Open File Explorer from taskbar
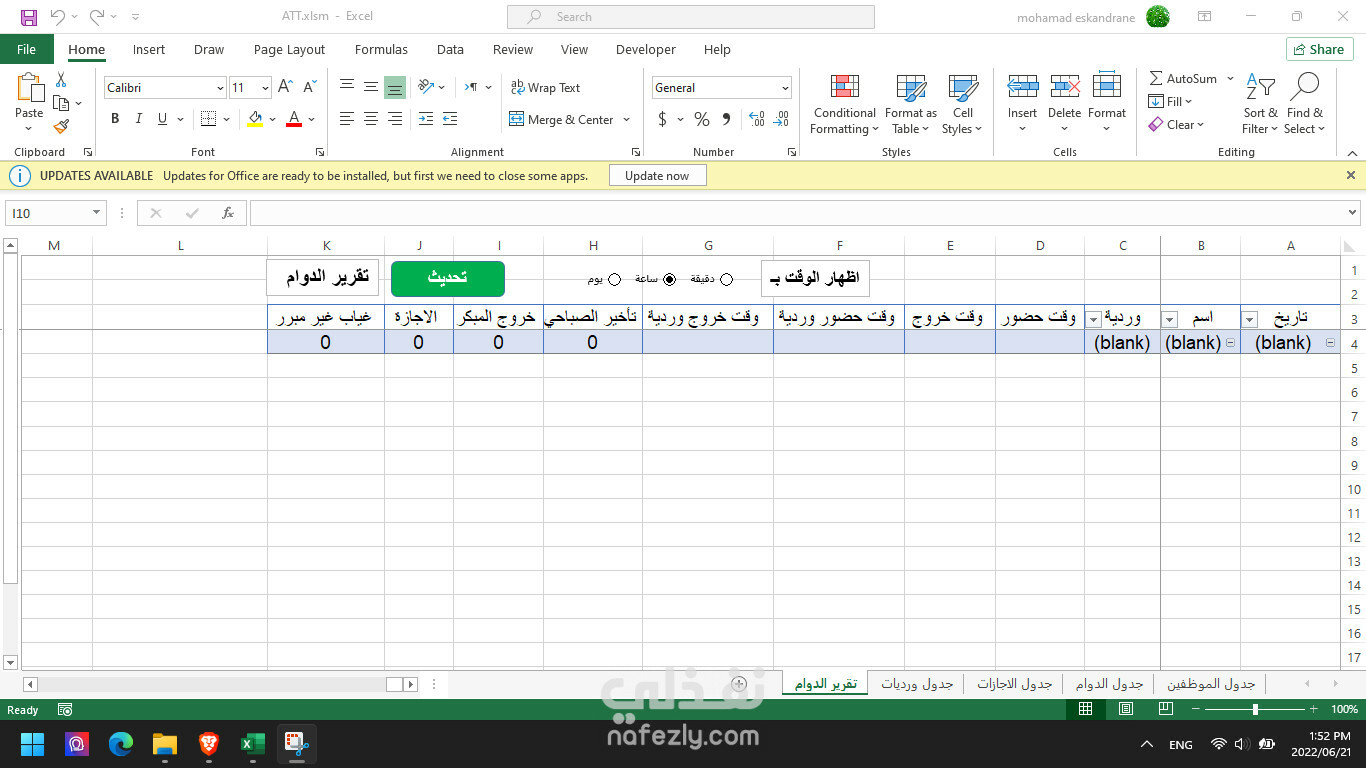Viewport: 1366px width, 768px height. [x=164, y=744]
